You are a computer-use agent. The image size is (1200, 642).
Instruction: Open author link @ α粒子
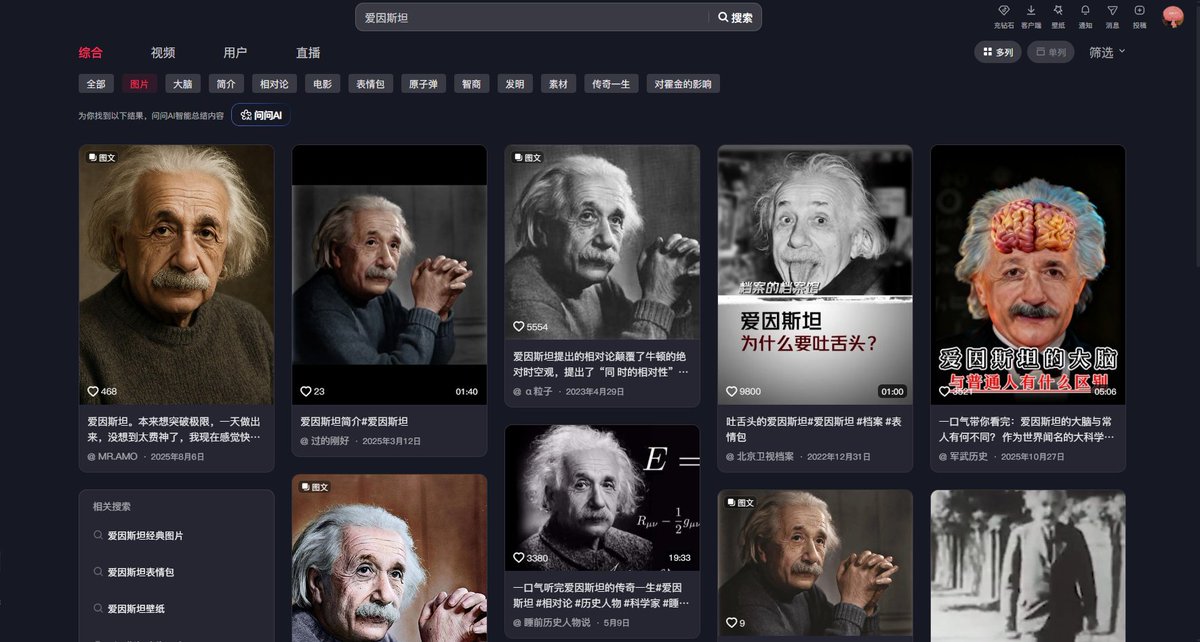pyautogui.click(x=533, y=391)
